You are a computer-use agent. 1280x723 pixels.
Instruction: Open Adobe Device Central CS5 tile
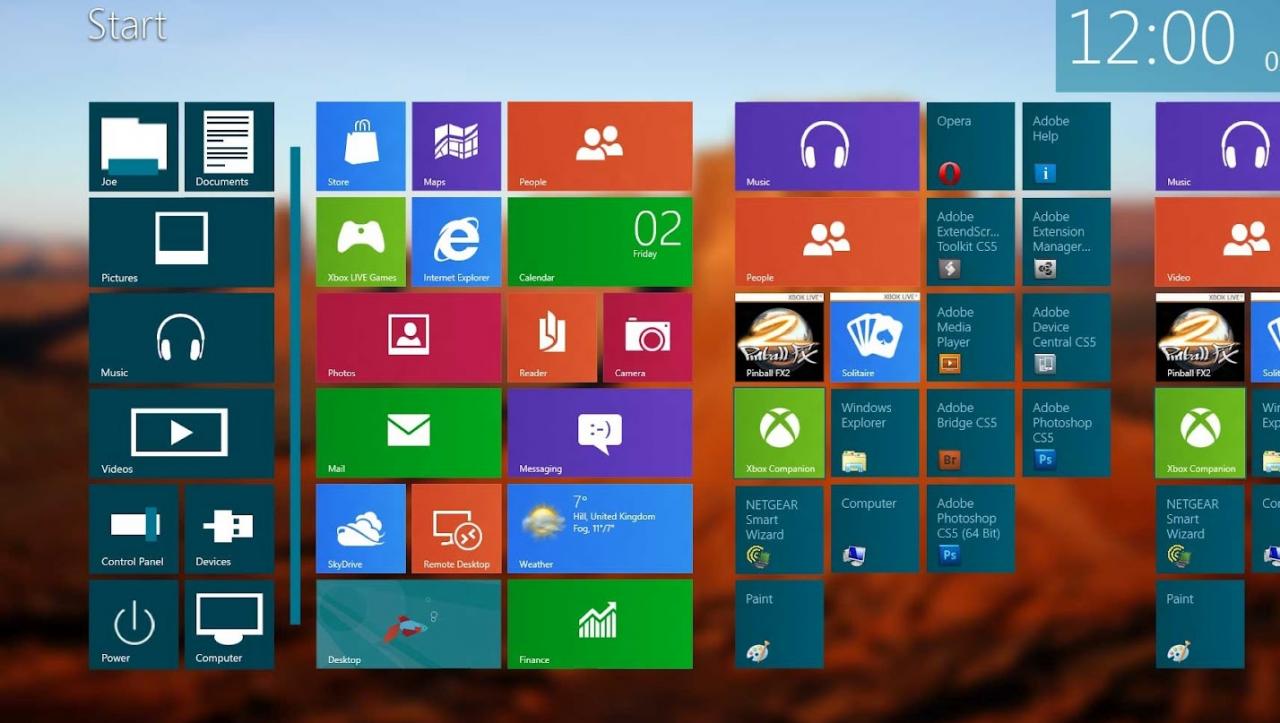[x=1066, y=337]
